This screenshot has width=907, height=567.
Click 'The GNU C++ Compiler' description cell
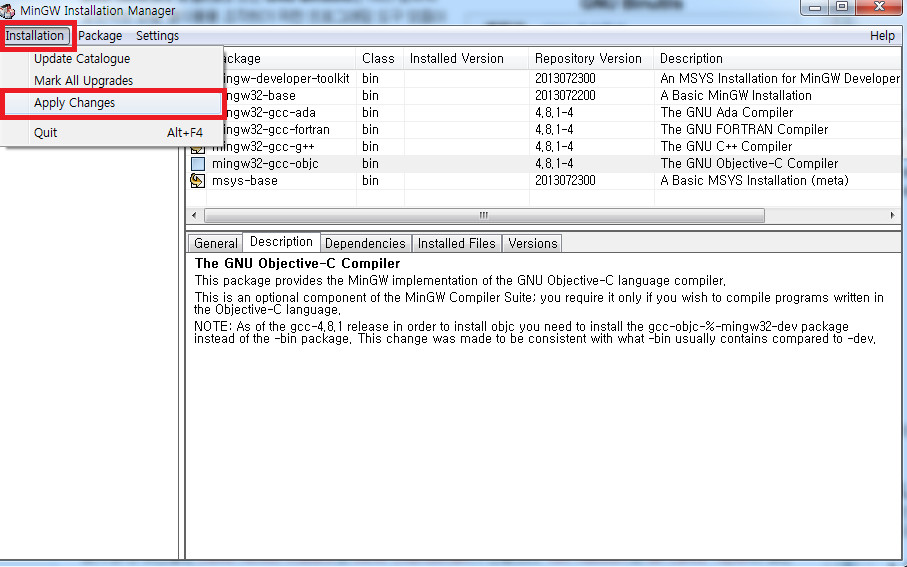[726, 147]
